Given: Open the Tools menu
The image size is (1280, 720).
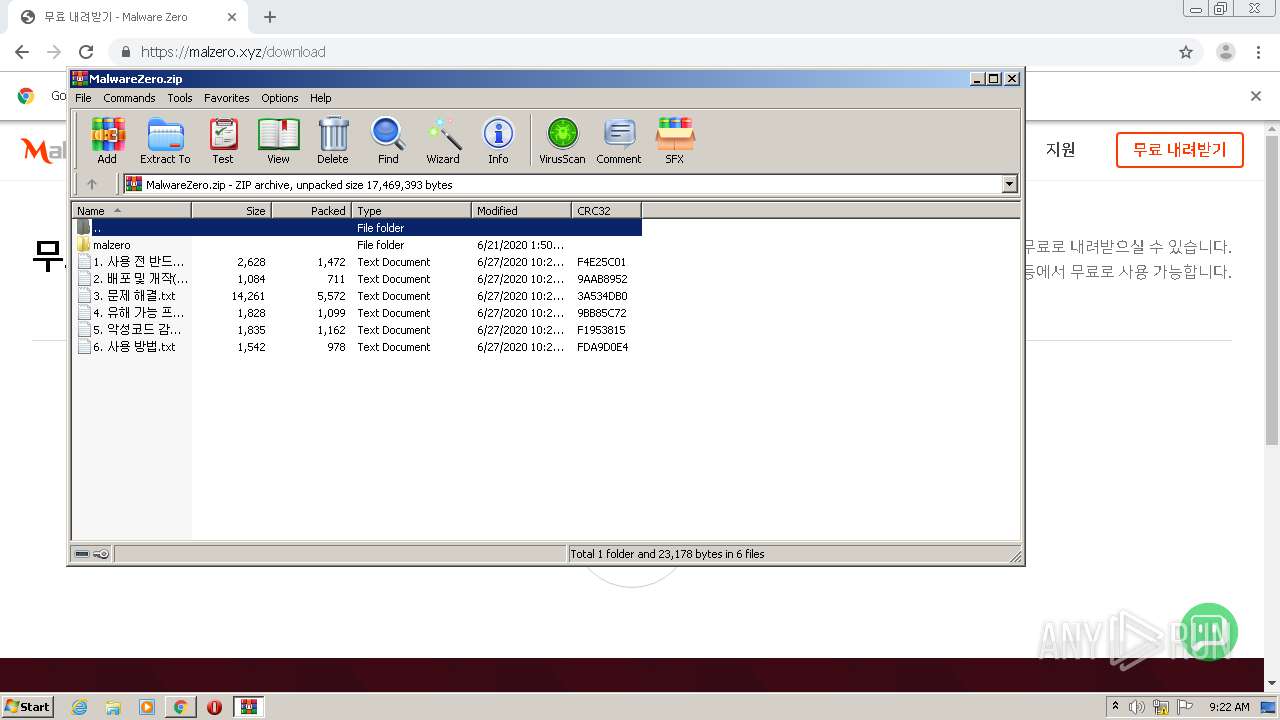Looking at the screenshot, I should point(180,98).
